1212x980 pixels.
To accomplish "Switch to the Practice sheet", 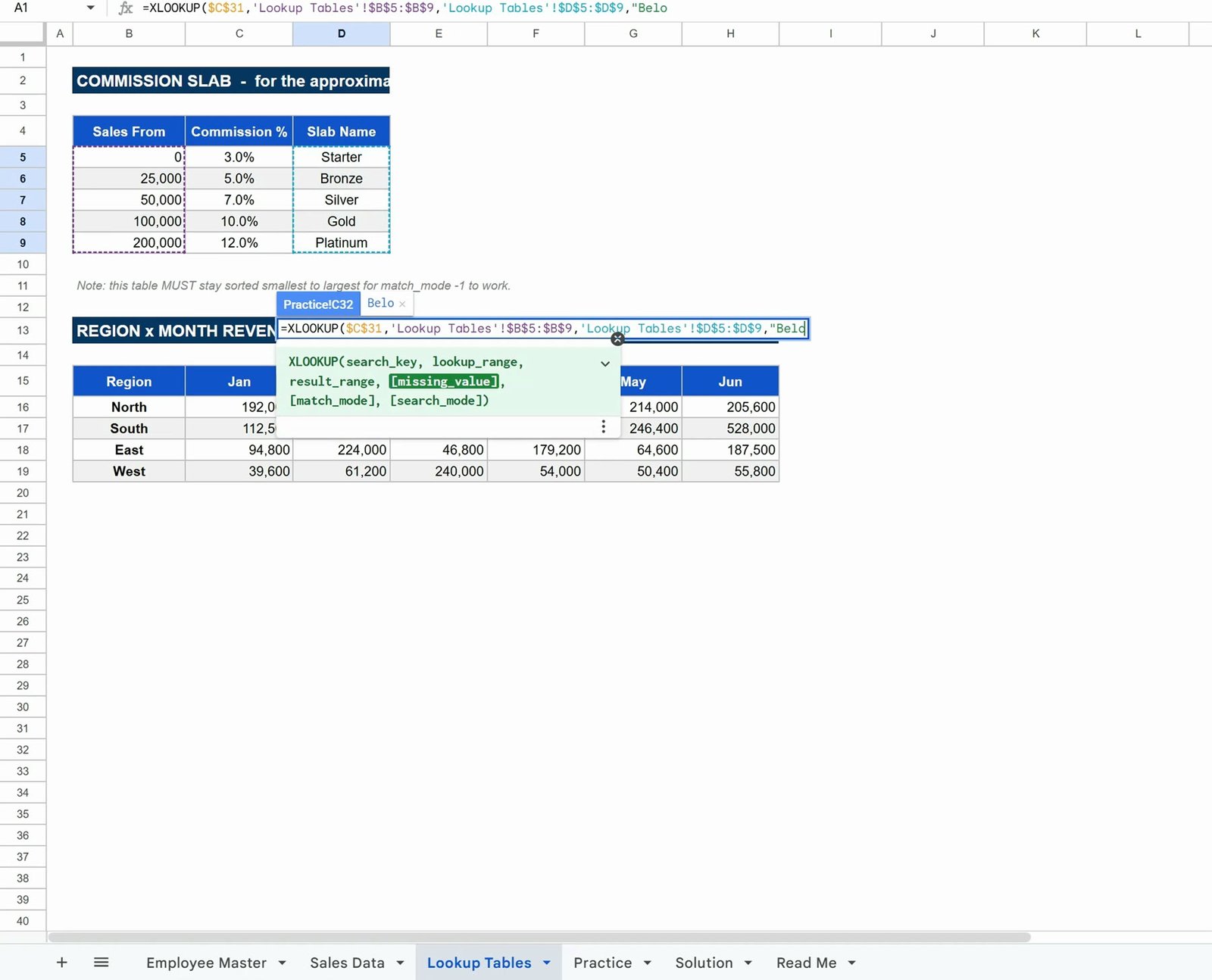I will (602, 963).
